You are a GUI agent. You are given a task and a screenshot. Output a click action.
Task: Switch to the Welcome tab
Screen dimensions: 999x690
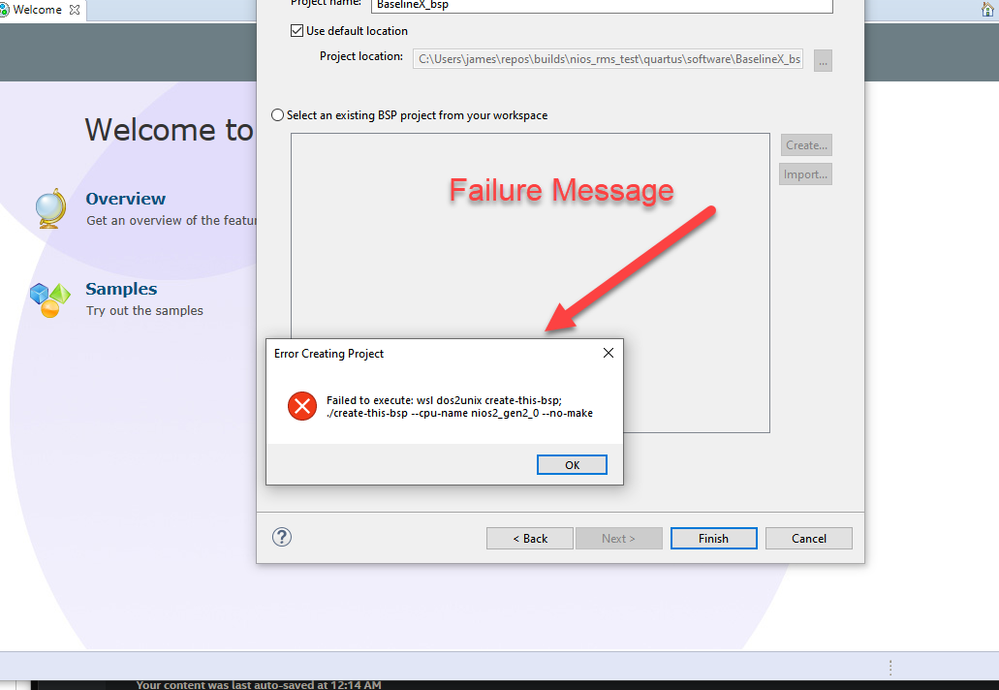pos(37,10)
